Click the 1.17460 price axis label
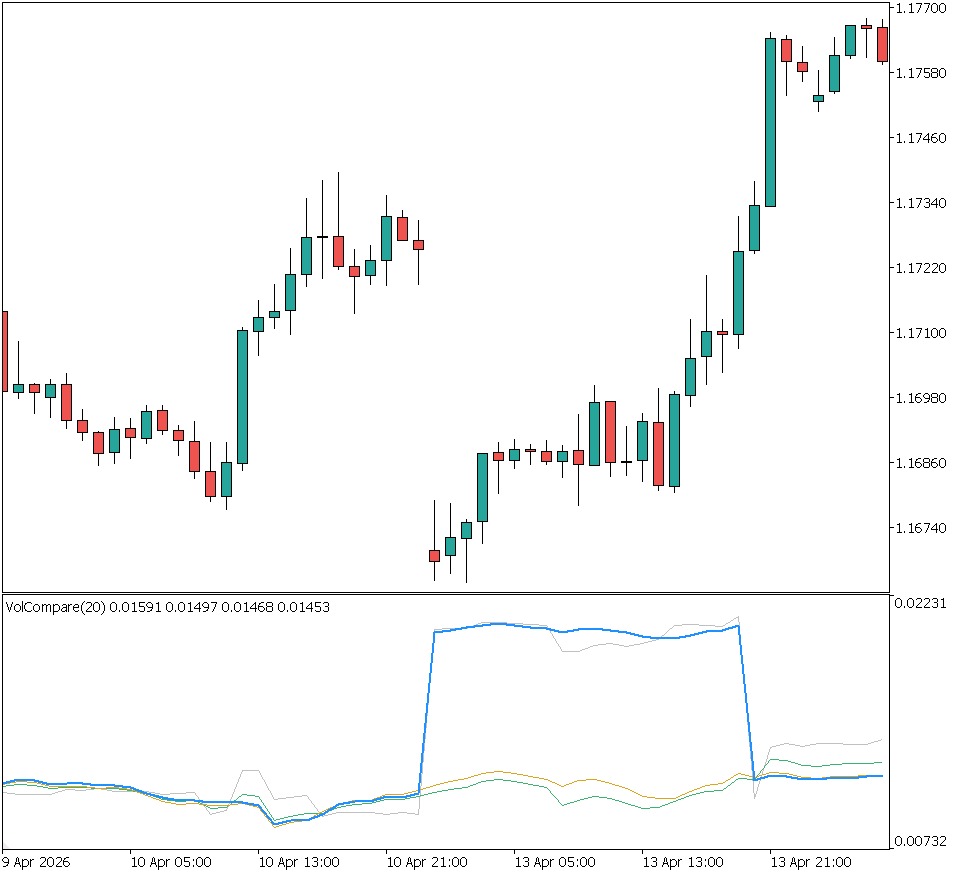This screenshot has height=876, width=967. click(x=921, y=138)
